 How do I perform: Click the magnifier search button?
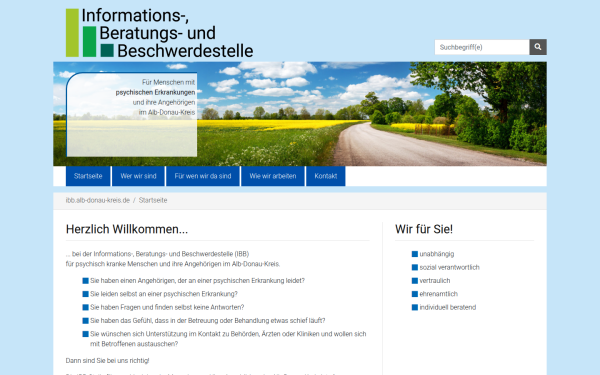pyautogui.click(x=538, y=47)
